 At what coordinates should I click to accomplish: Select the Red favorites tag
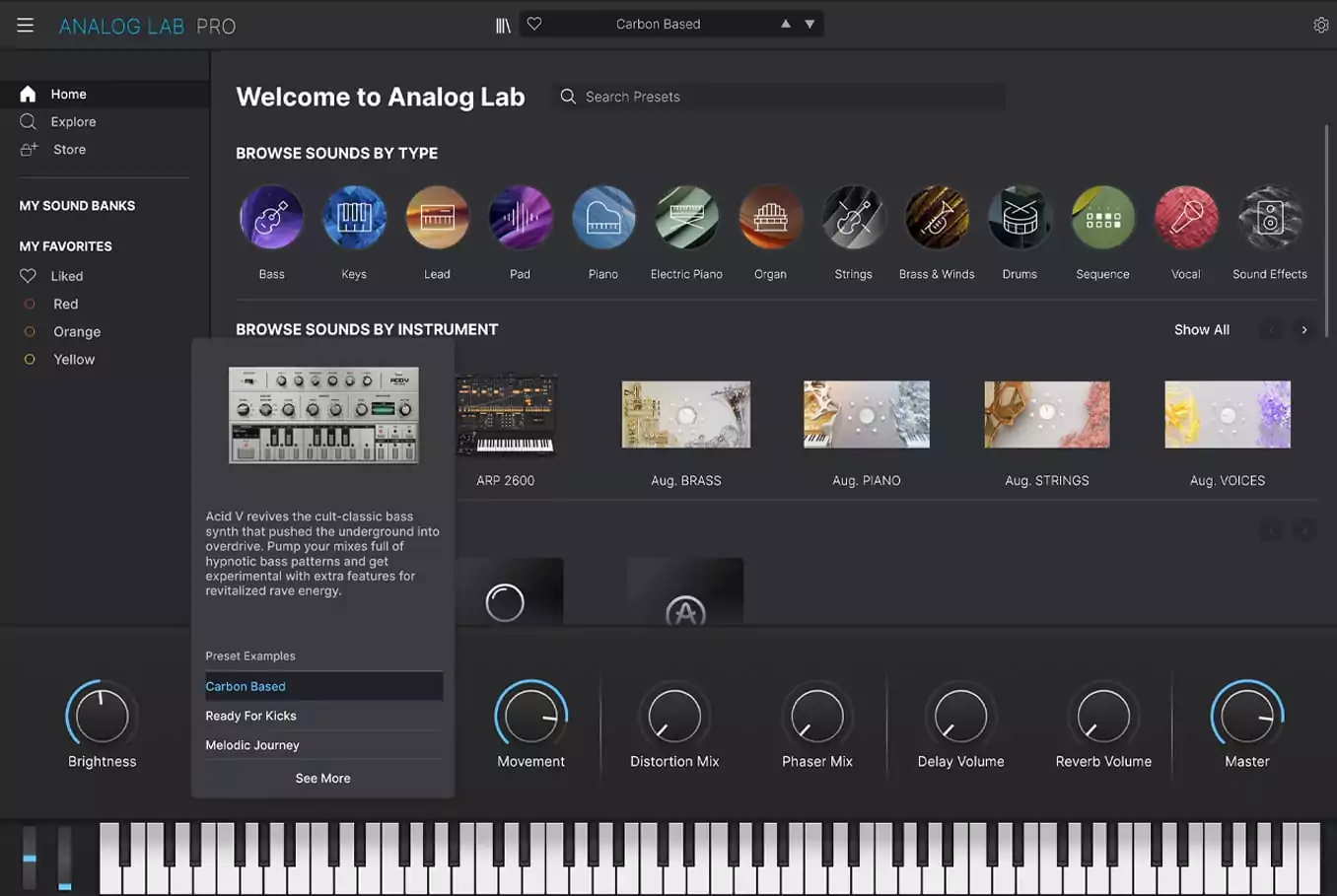65,304
